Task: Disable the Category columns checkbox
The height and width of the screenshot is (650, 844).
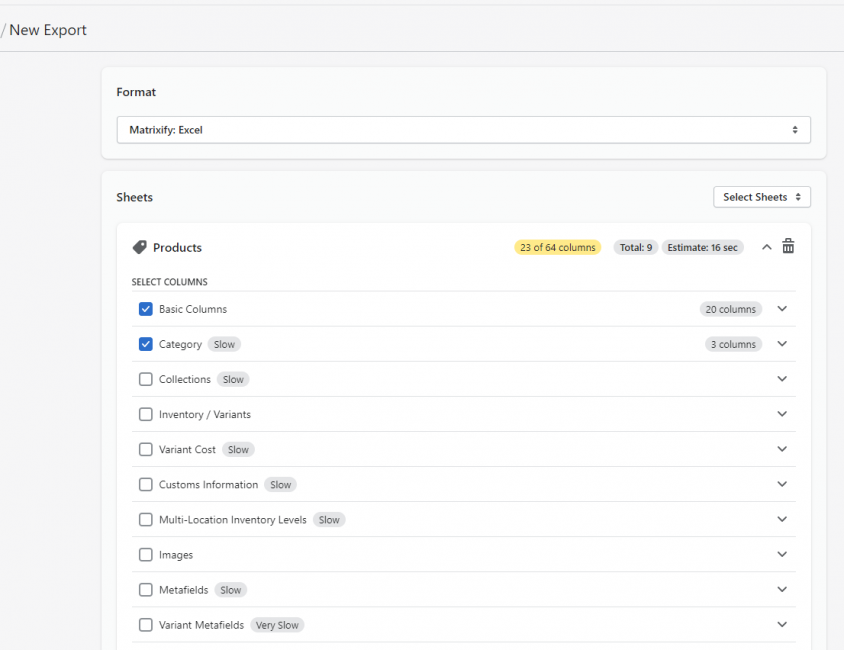Action: click(x=145, y=344)
